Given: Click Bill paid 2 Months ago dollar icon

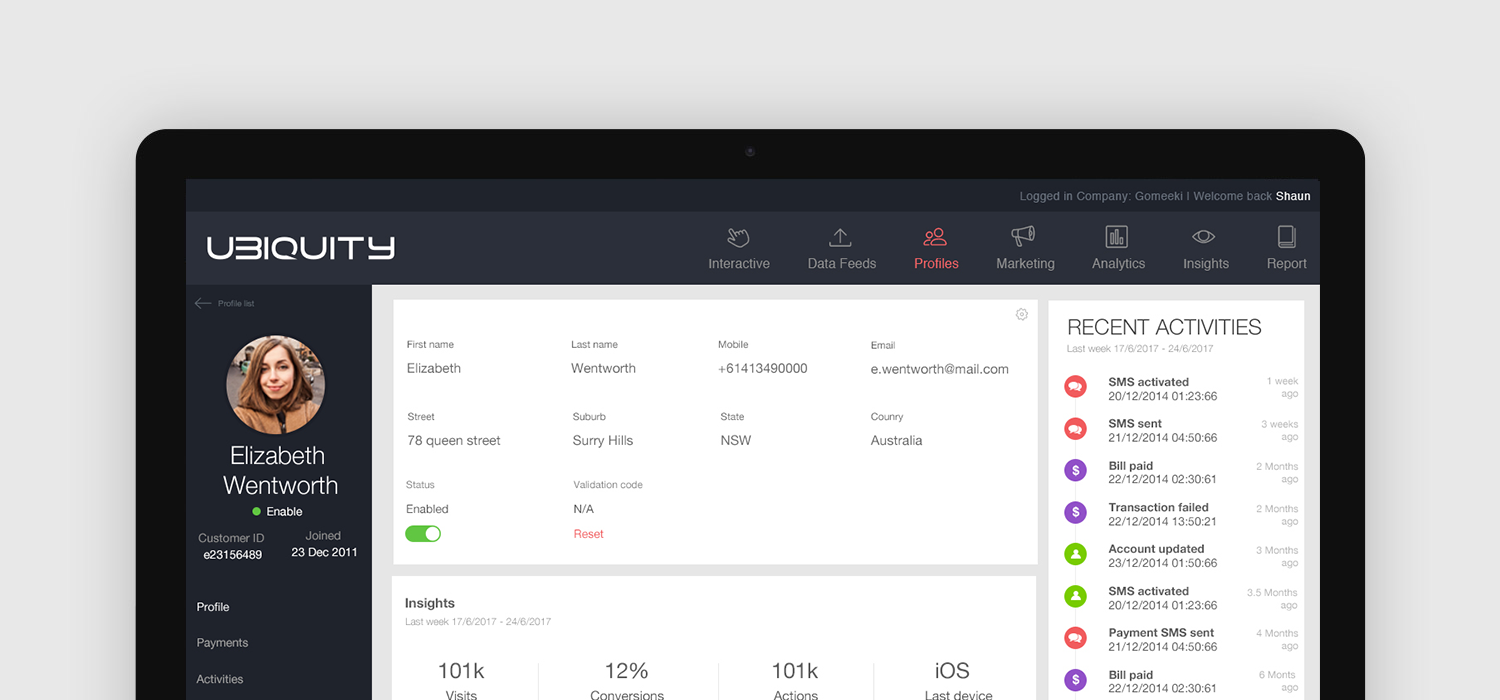Looking at the screenshot, I should tap(1076, 470).
